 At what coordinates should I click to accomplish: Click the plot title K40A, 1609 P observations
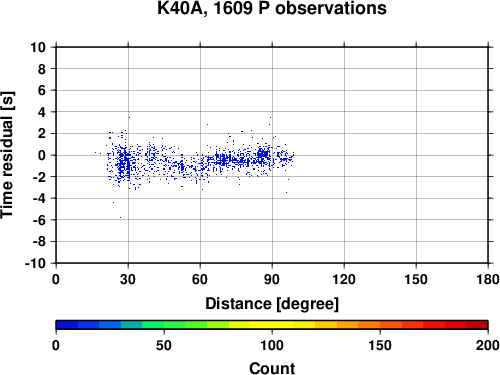click(x=272, y=8)
